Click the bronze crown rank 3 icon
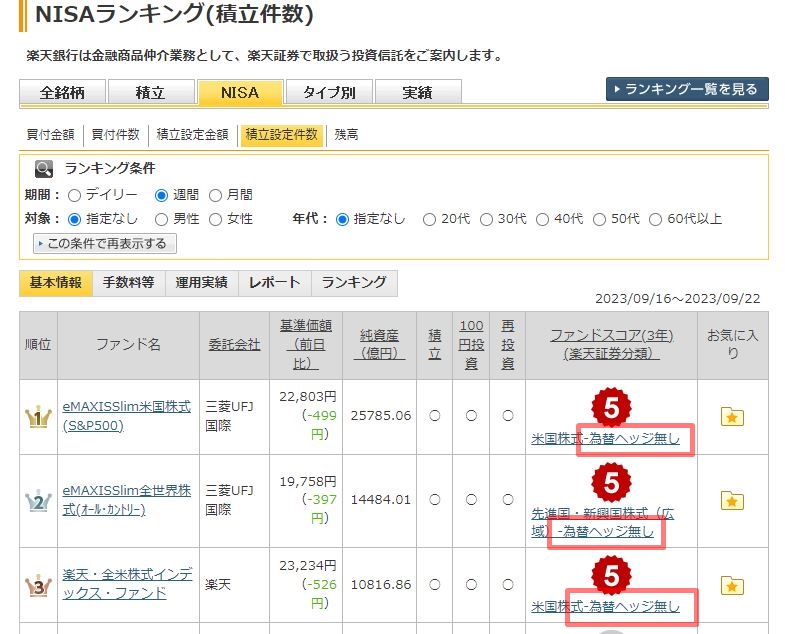 tap(38, 586)
